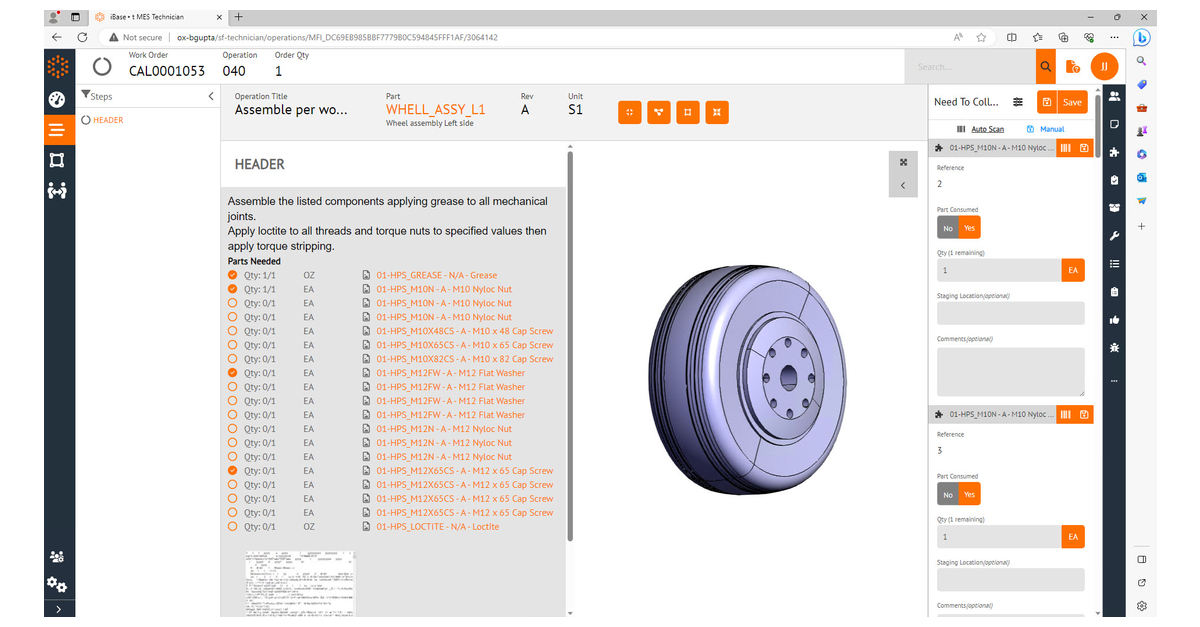Open the document help icon next to the search bar
Viewport: 1200px width, 627px height.
(1073, 64)
